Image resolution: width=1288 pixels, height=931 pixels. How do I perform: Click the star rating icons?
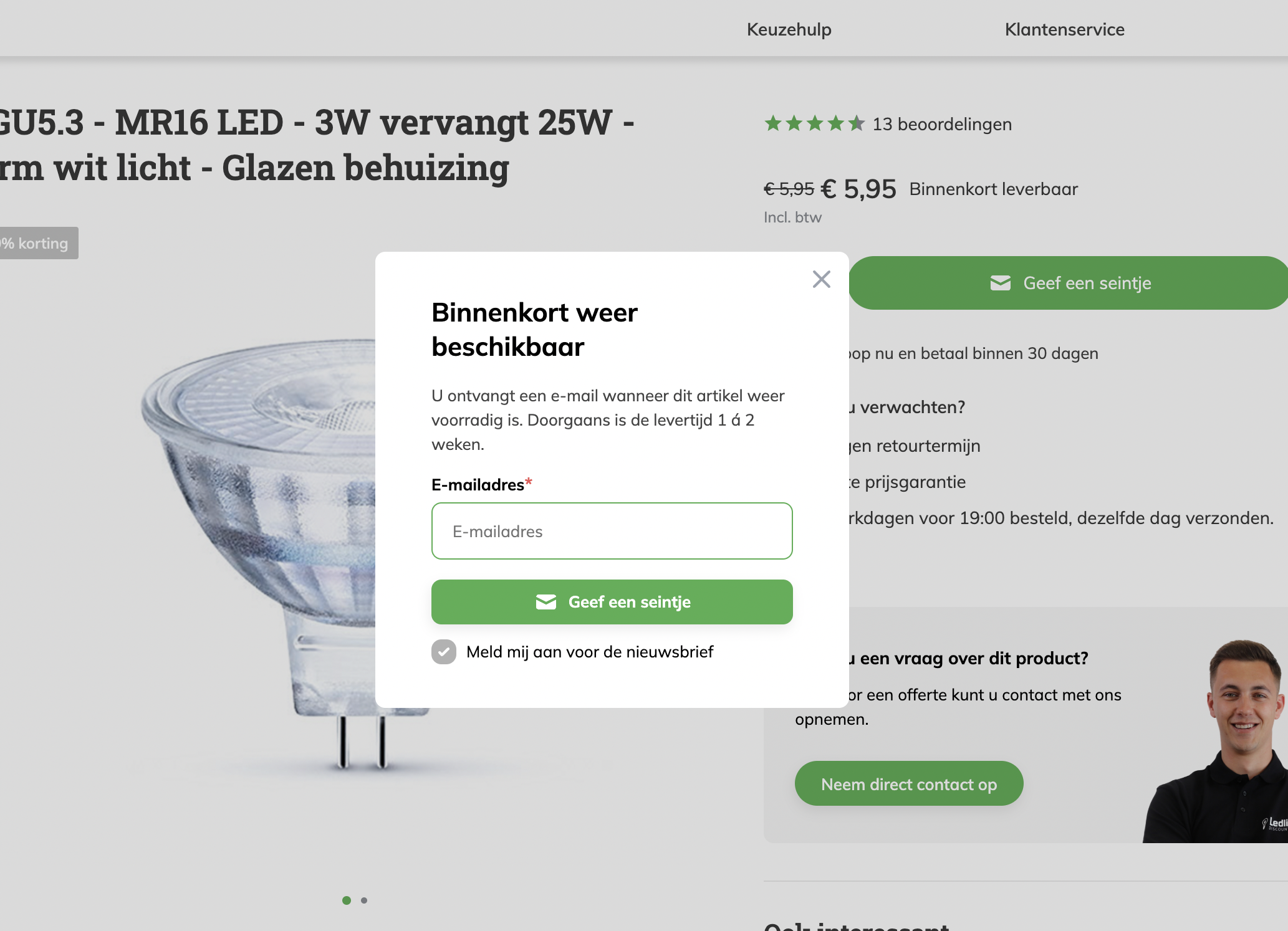click(814, 124)
